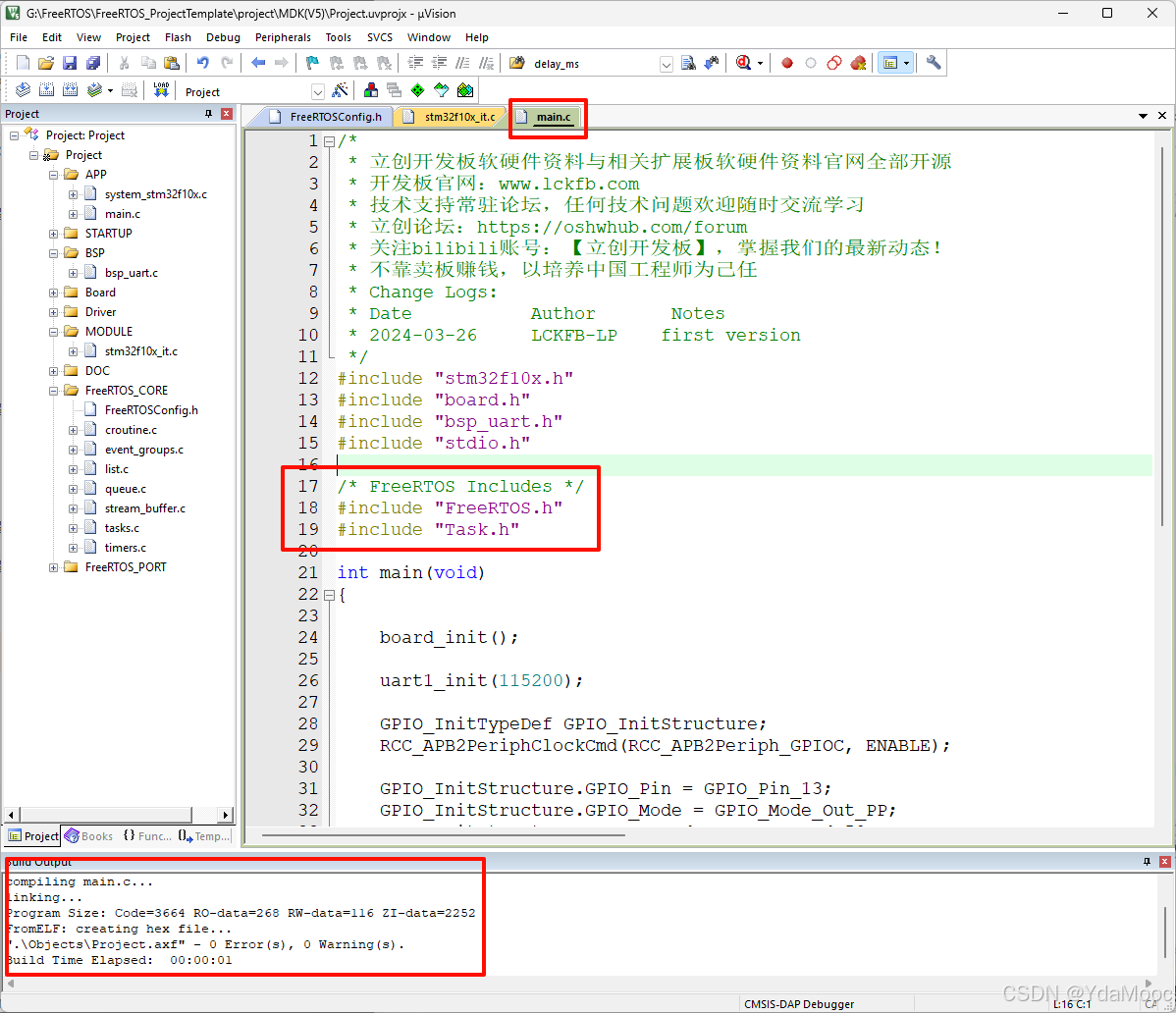This screenshot has height=1013, width=1176.
Task: Close the active editor tab
Action: (x=1161, y=116)
